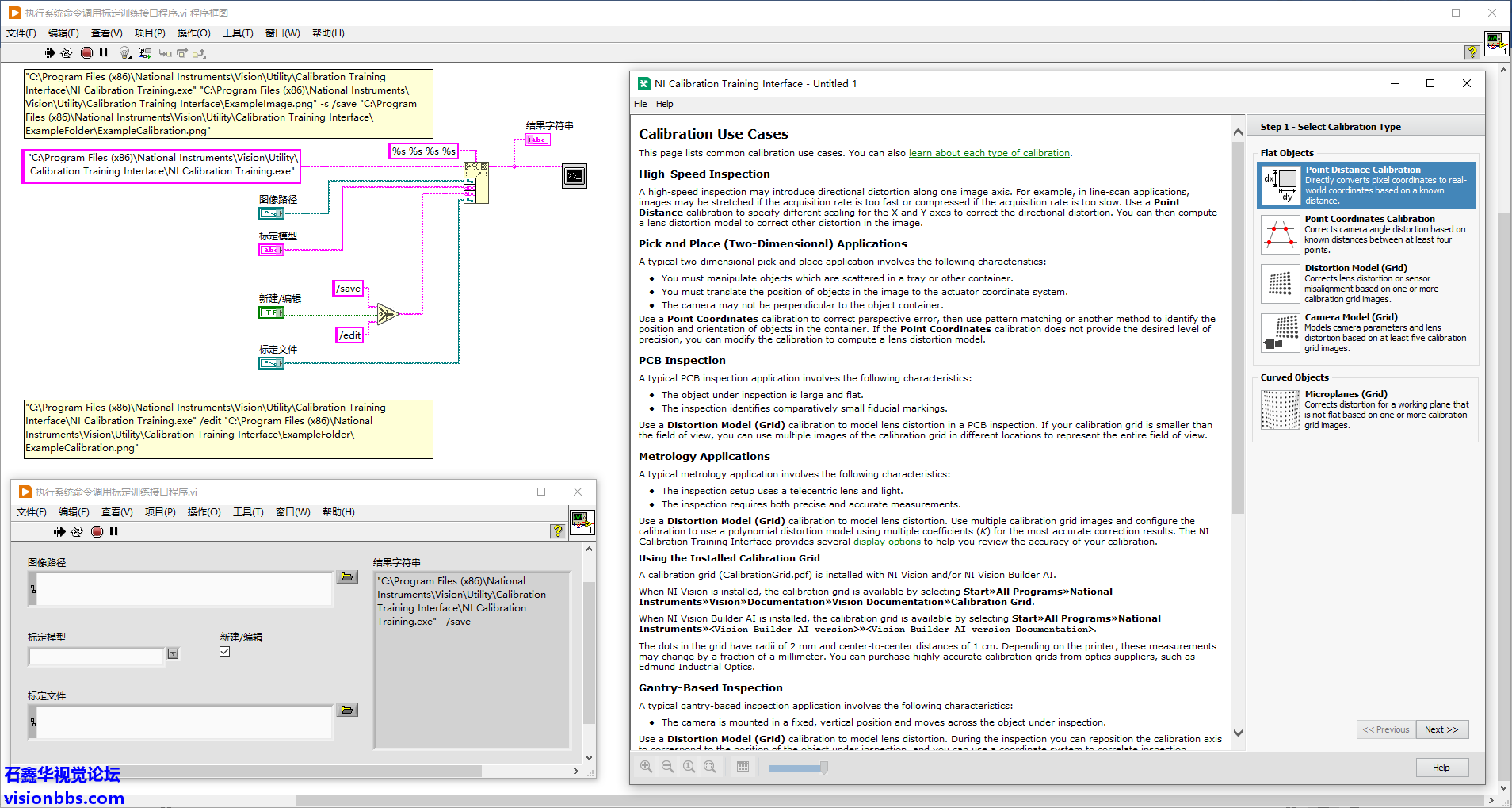Open Help menu in Calibration Training Interface
This screenshot has height=808, width=1512.
664,104
